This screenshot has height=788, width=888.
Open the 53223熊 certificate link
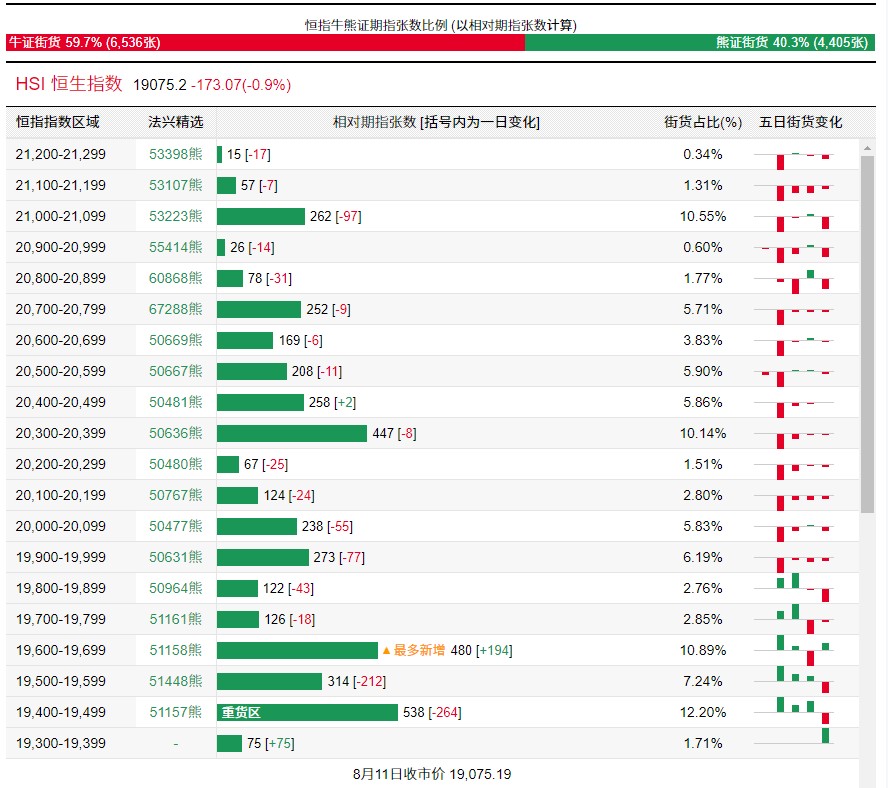tap(175, 216)
